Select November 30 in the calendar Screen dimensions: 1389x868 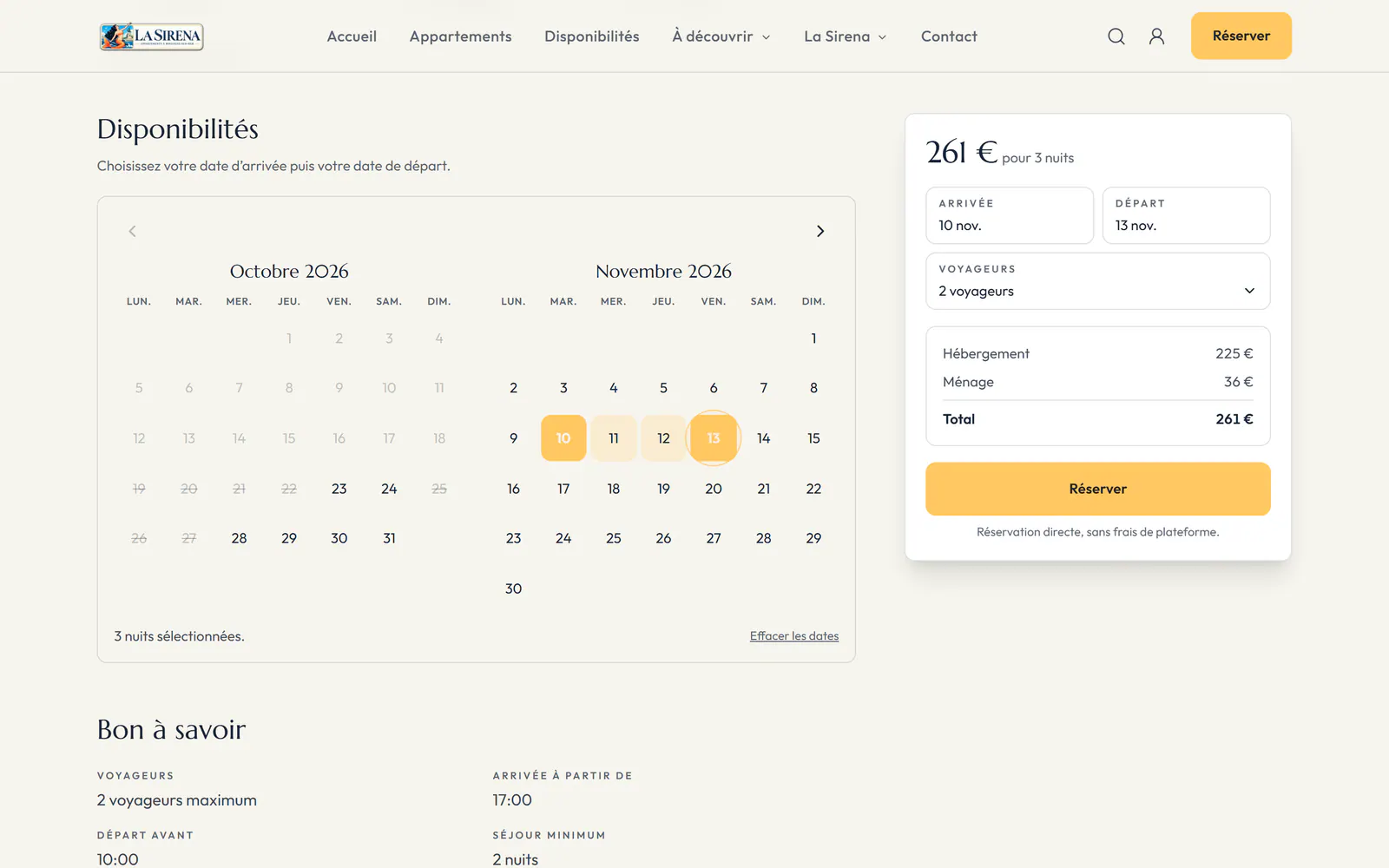[514, 589]
